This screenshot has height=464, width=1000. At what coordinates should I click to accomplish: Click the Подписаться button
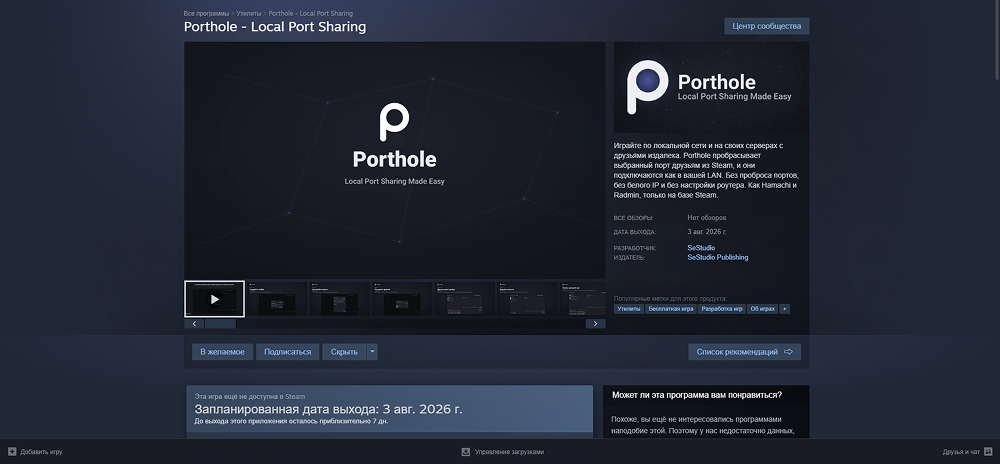(288, 352)
